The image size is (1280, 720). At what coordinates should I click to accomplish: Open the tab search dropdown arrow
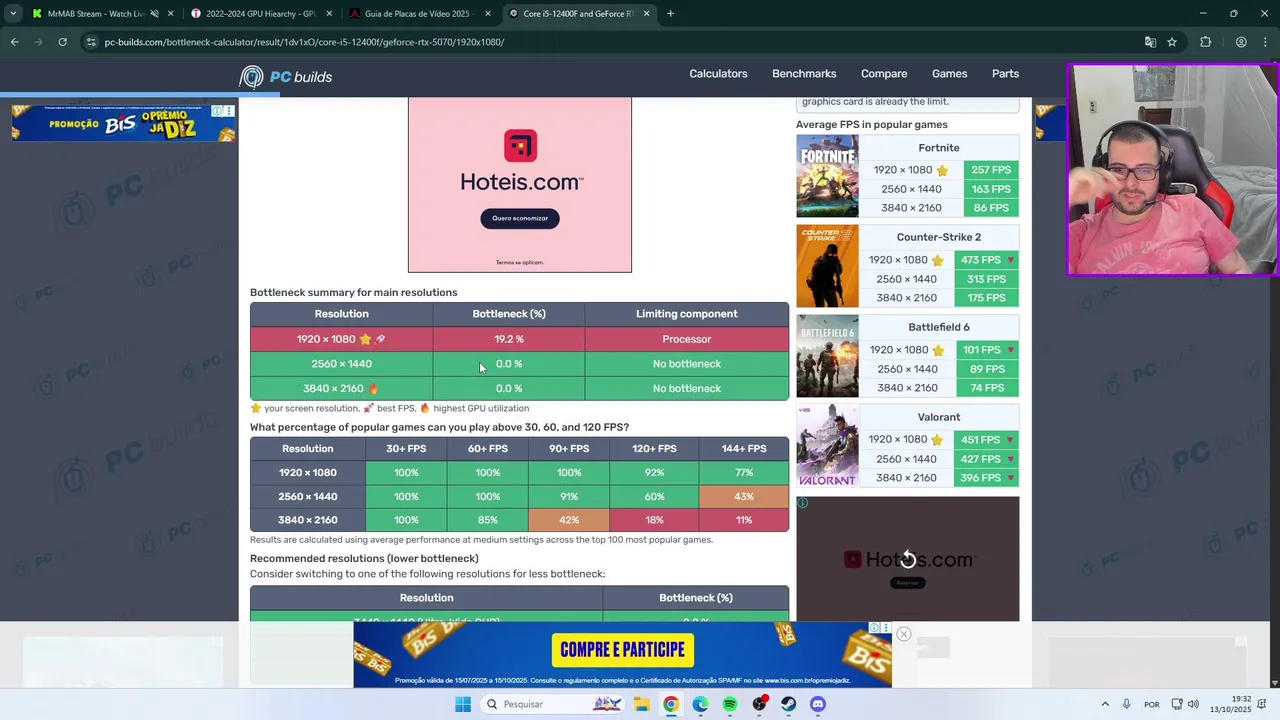click(12, 14)
